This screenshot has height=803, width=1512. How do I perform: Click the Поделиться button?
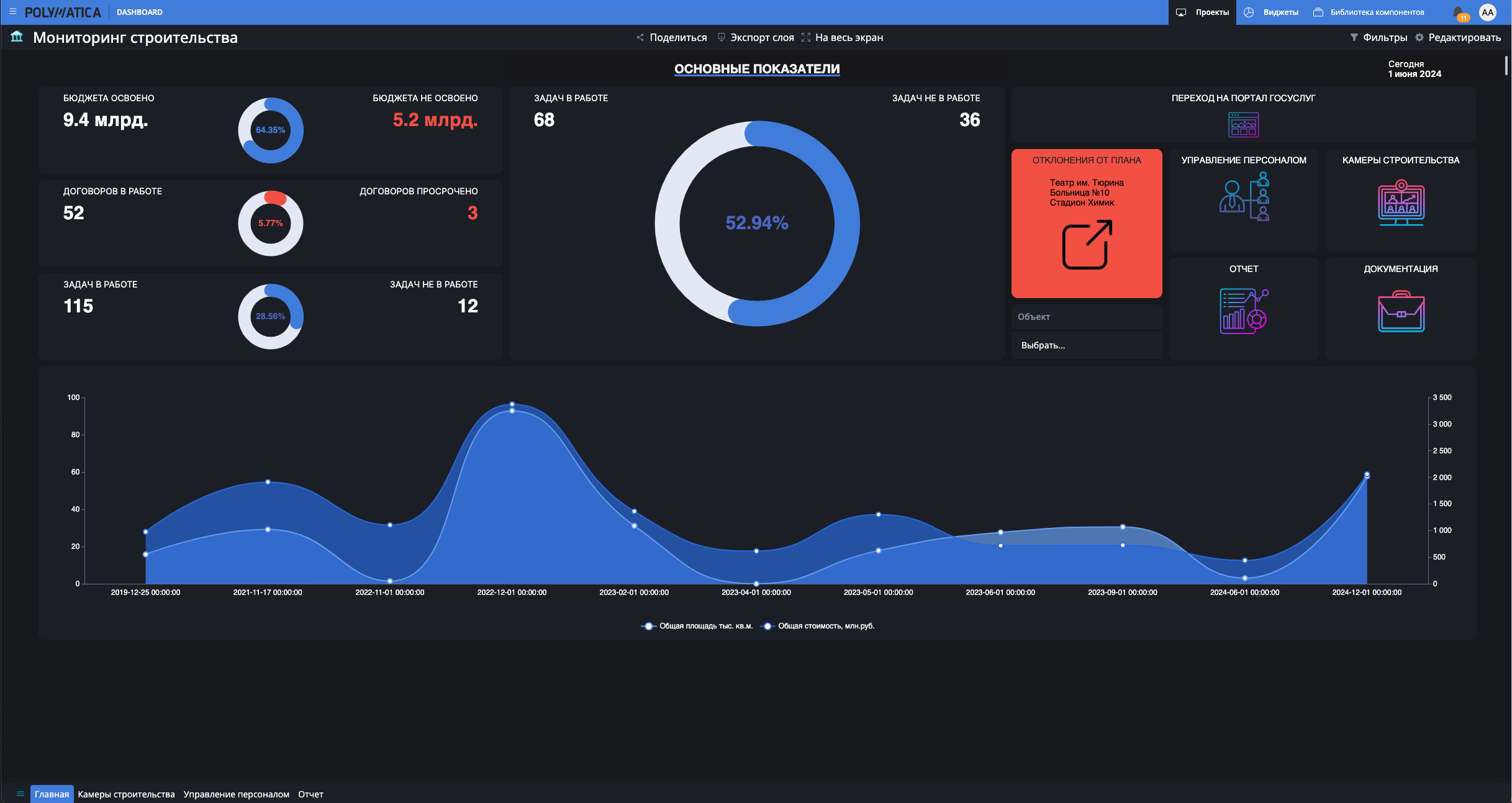(x=671, y=38)
